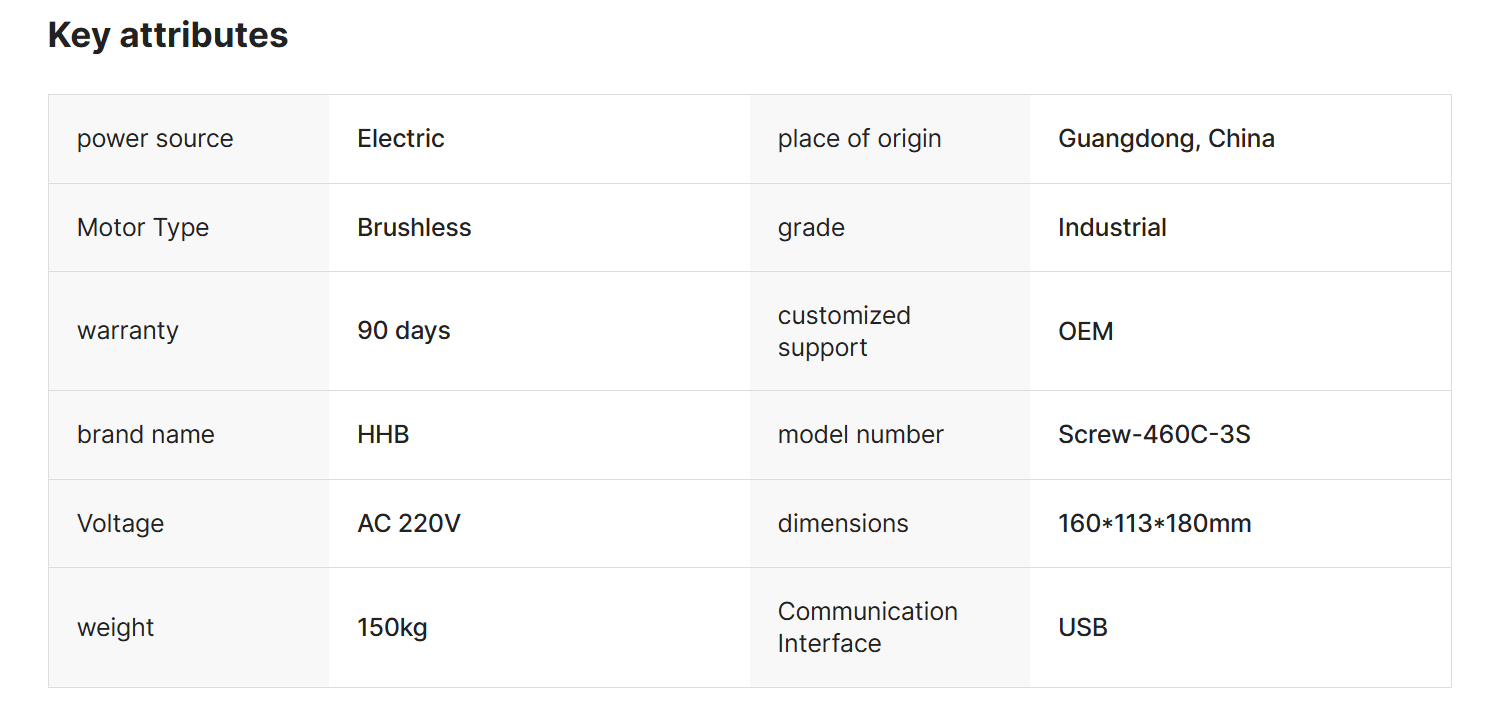The width and height of the screenshot is (1497, 717).
Task: Click the HHB brand name value
Action: point(383,435)
